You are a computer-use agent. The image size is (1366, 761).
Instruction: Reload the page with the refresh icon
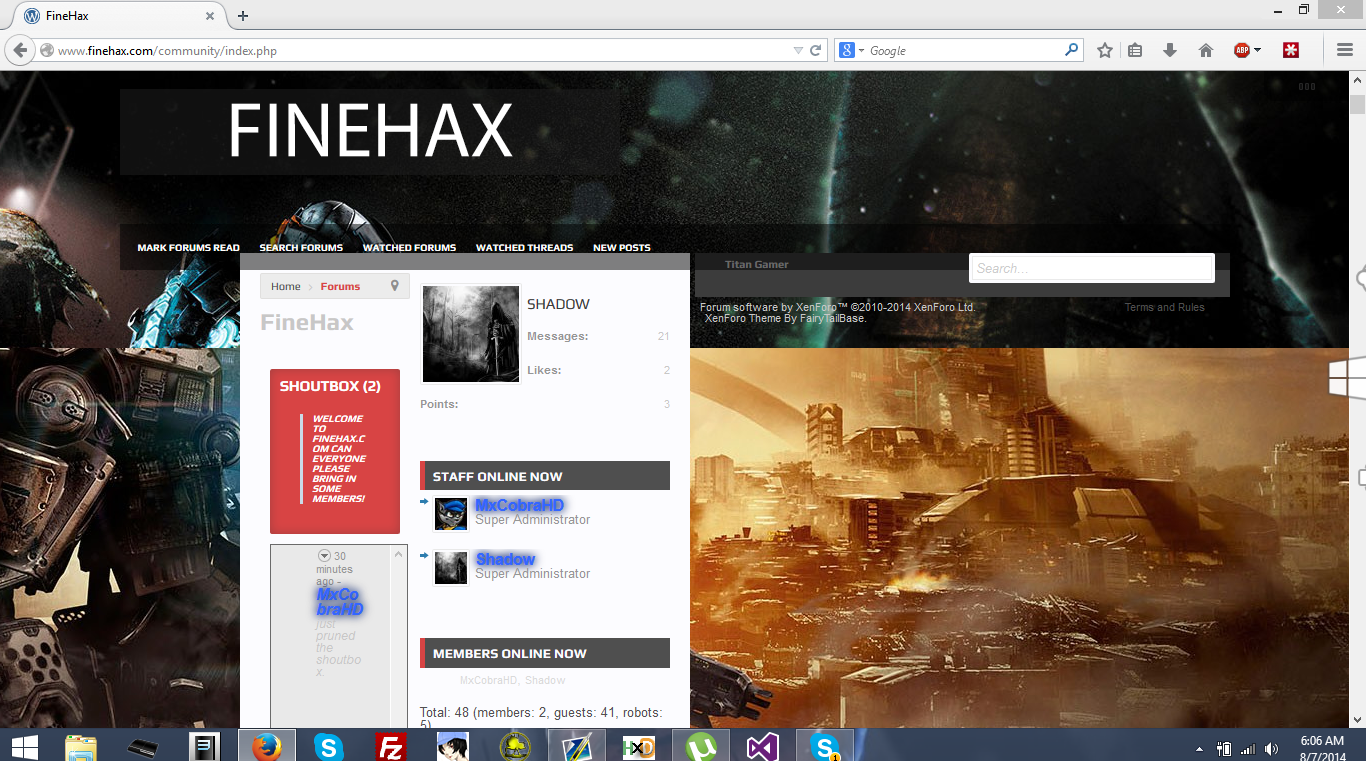coord(816,50)
